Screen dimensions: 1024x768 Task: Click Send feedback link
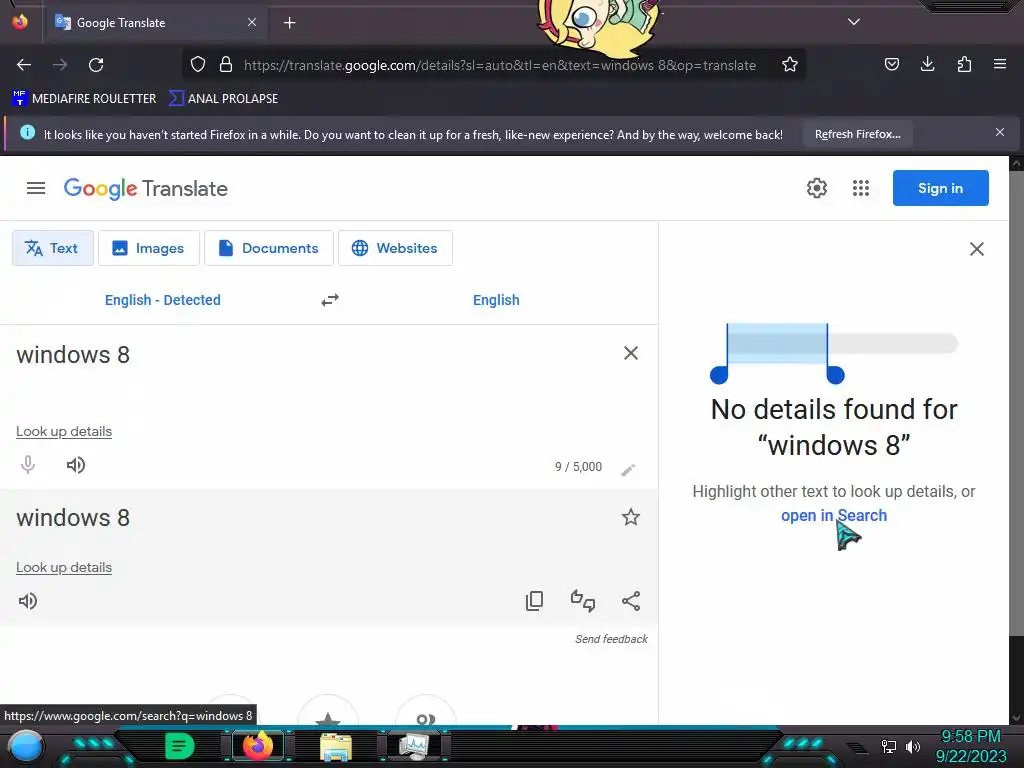pyautogui.click(x=611, y=639)
